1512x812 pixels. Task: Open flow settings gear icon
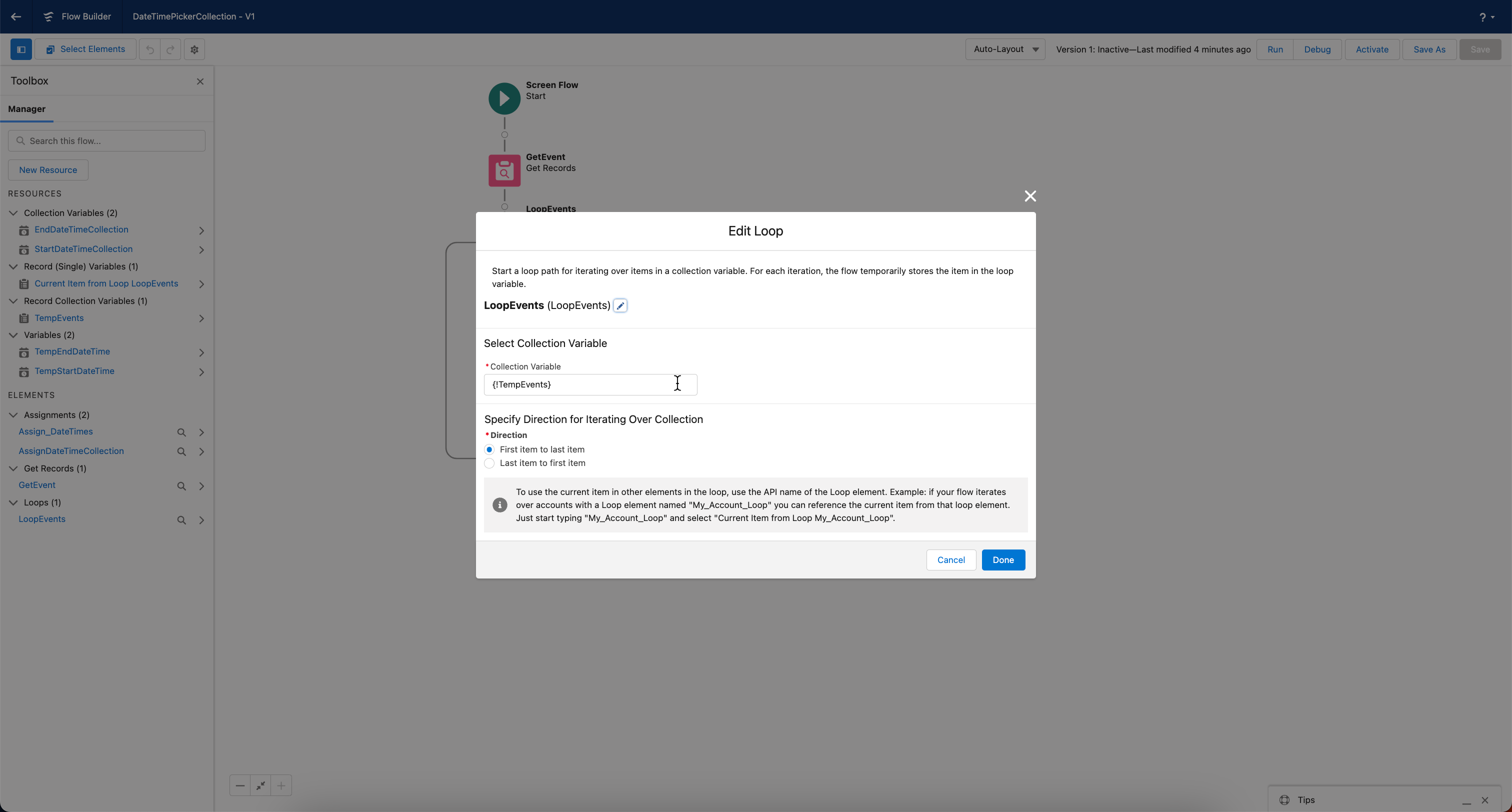(194, 49)
